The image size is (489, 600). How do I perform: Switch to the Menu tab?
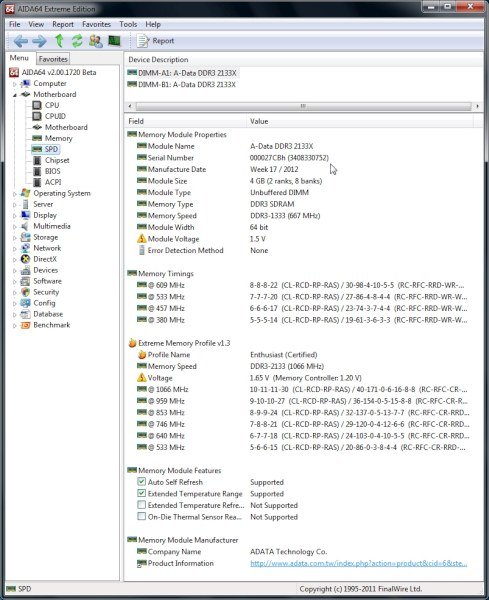19,58
